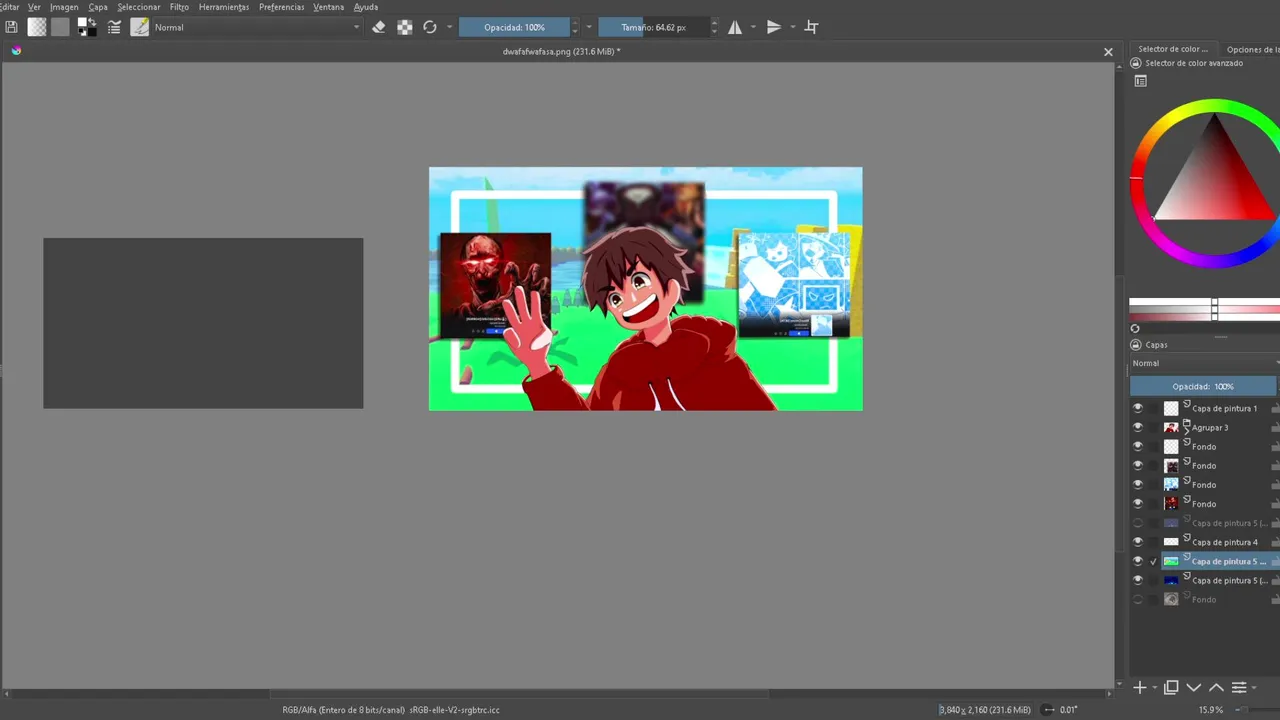This screenshot has width=1280, height=720.
Task: Toggle vertical mirror tool
Action: tap(773, 27)
